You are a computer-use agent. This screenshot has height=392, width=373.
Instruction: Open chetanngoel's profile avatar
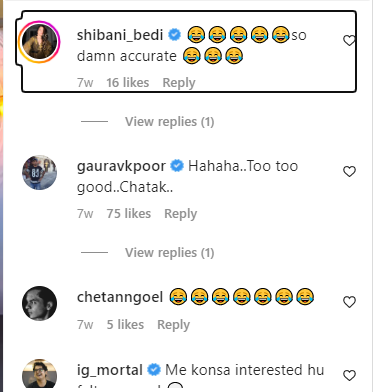[x=39, y=303]
